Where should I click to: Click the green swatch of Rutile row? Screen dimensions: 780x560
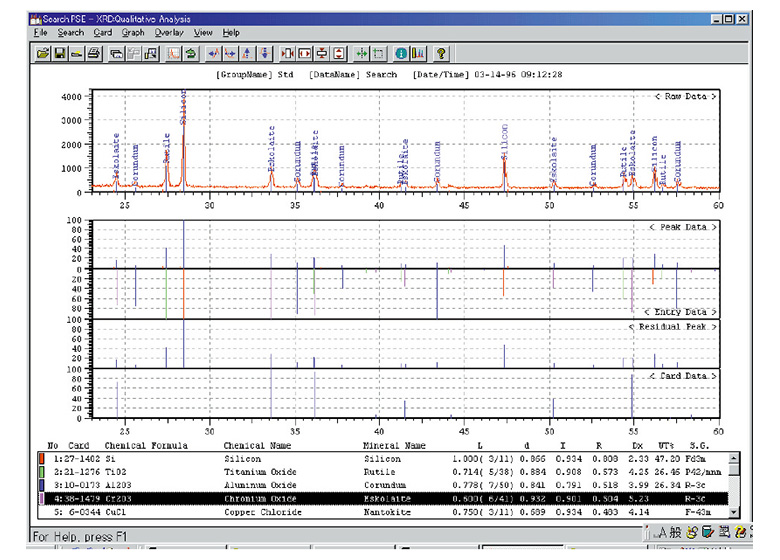[x=42, y=471]
